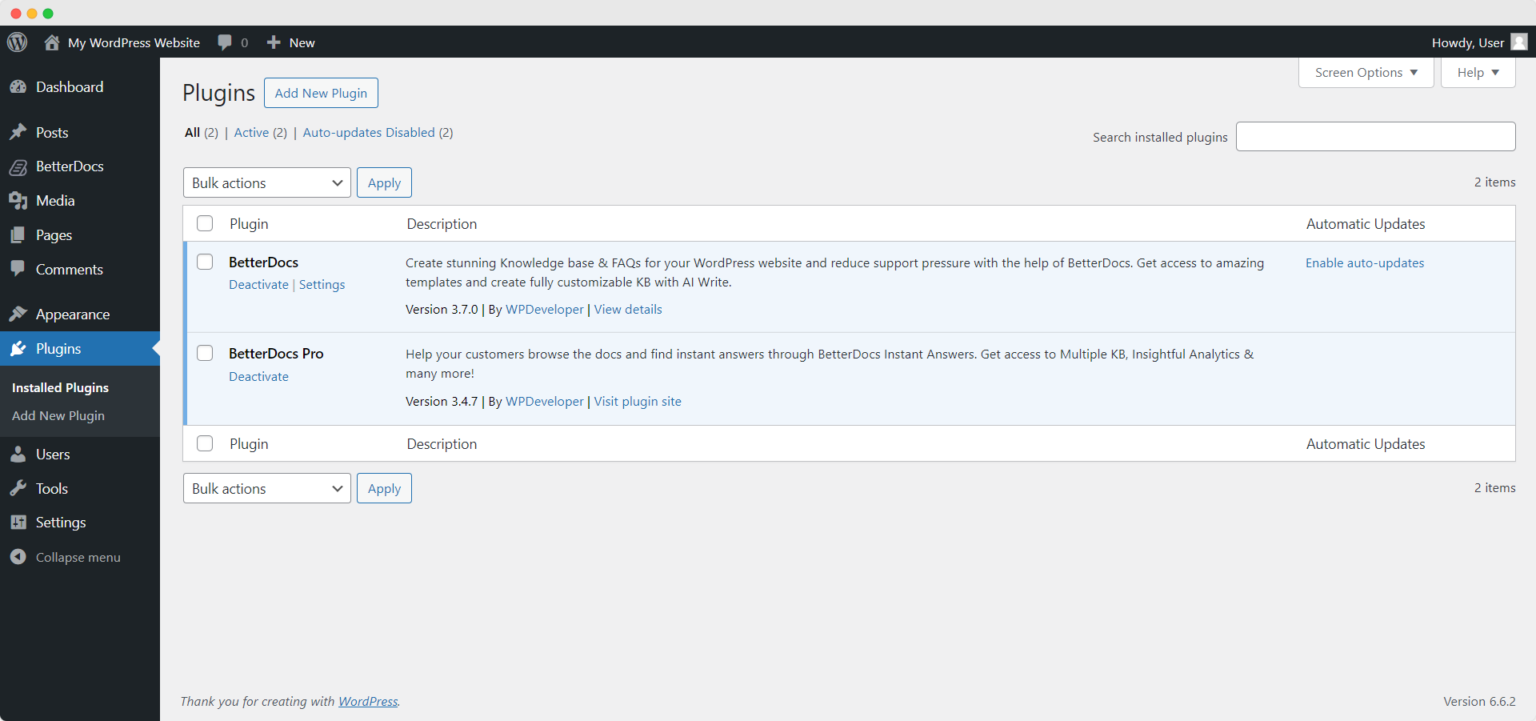Enable auto-updates for BetterDocs

tap(1364, 262)
